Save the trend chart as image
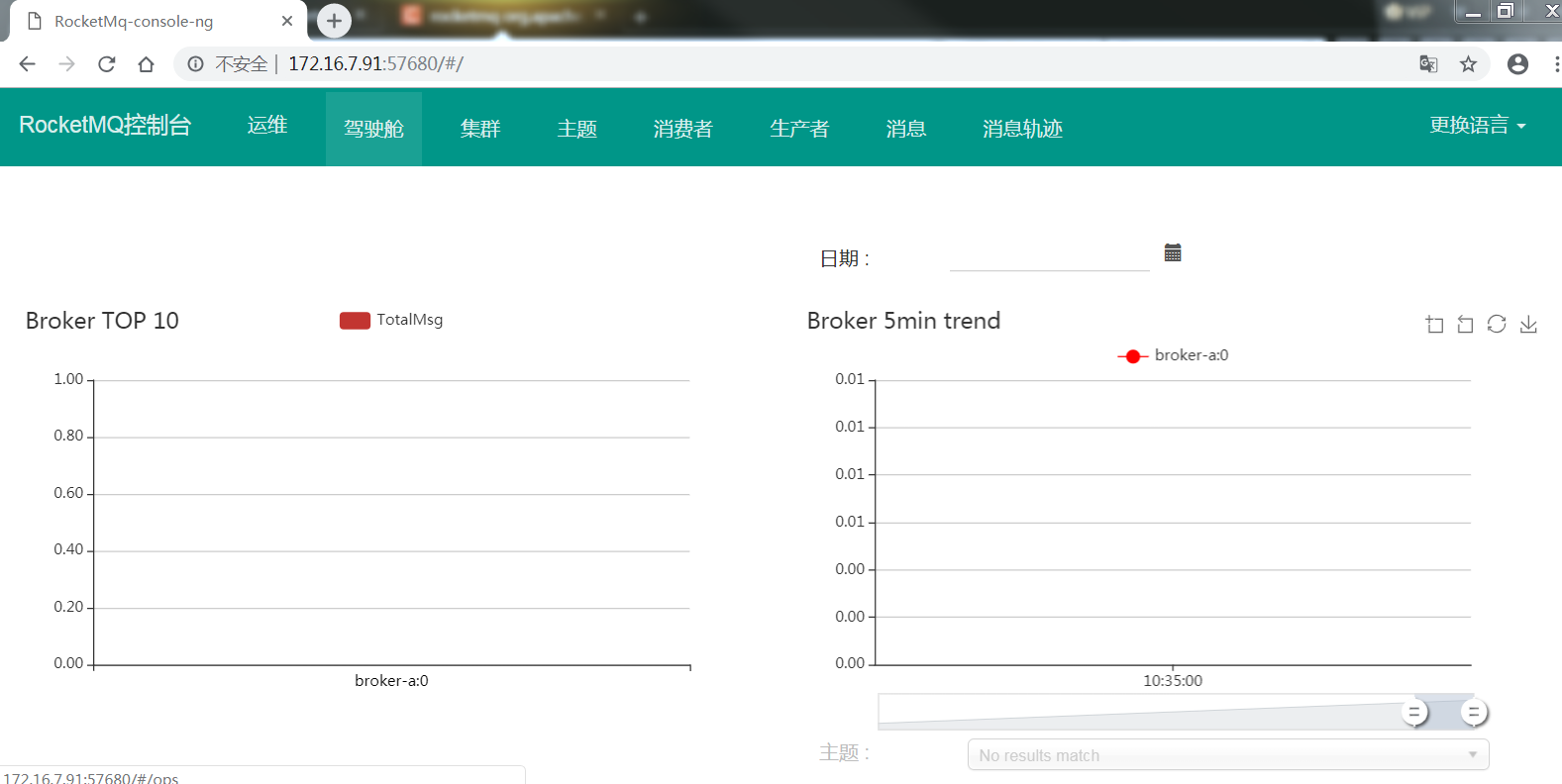The image size is (1562, 784). tap(1528, 324)
